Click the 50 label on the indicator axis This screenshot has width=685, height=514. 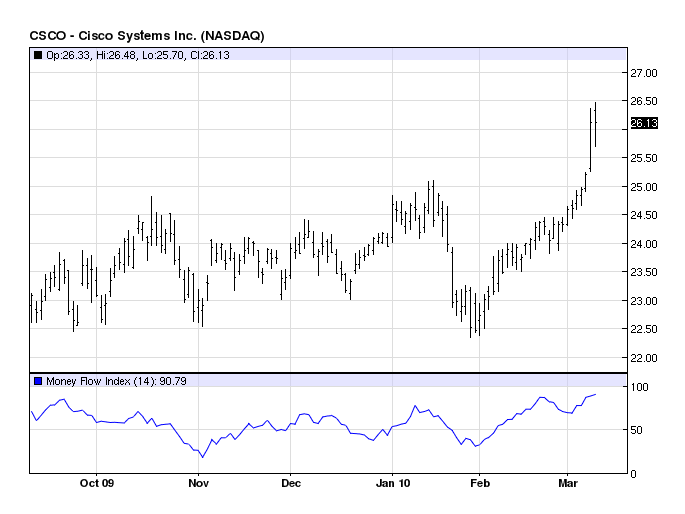point(637,430)
